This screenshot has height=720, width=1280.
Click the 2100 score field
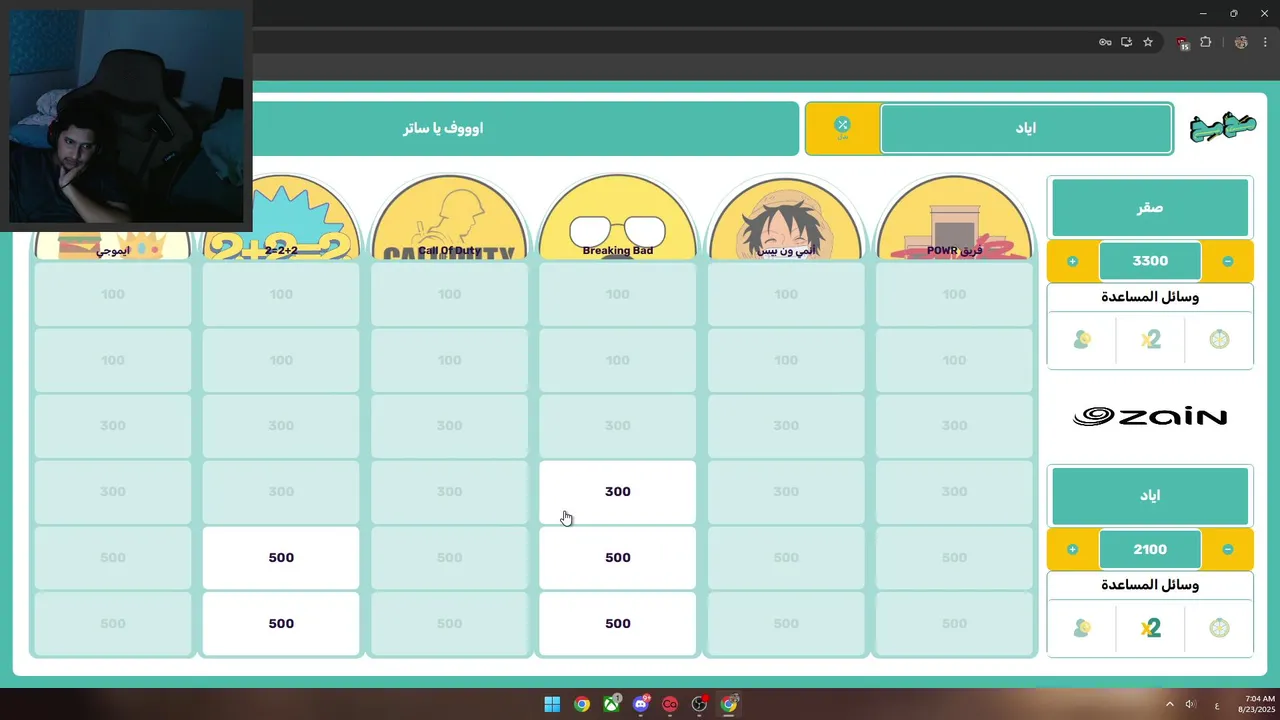pyautogui.click(x=1150, y=549)
